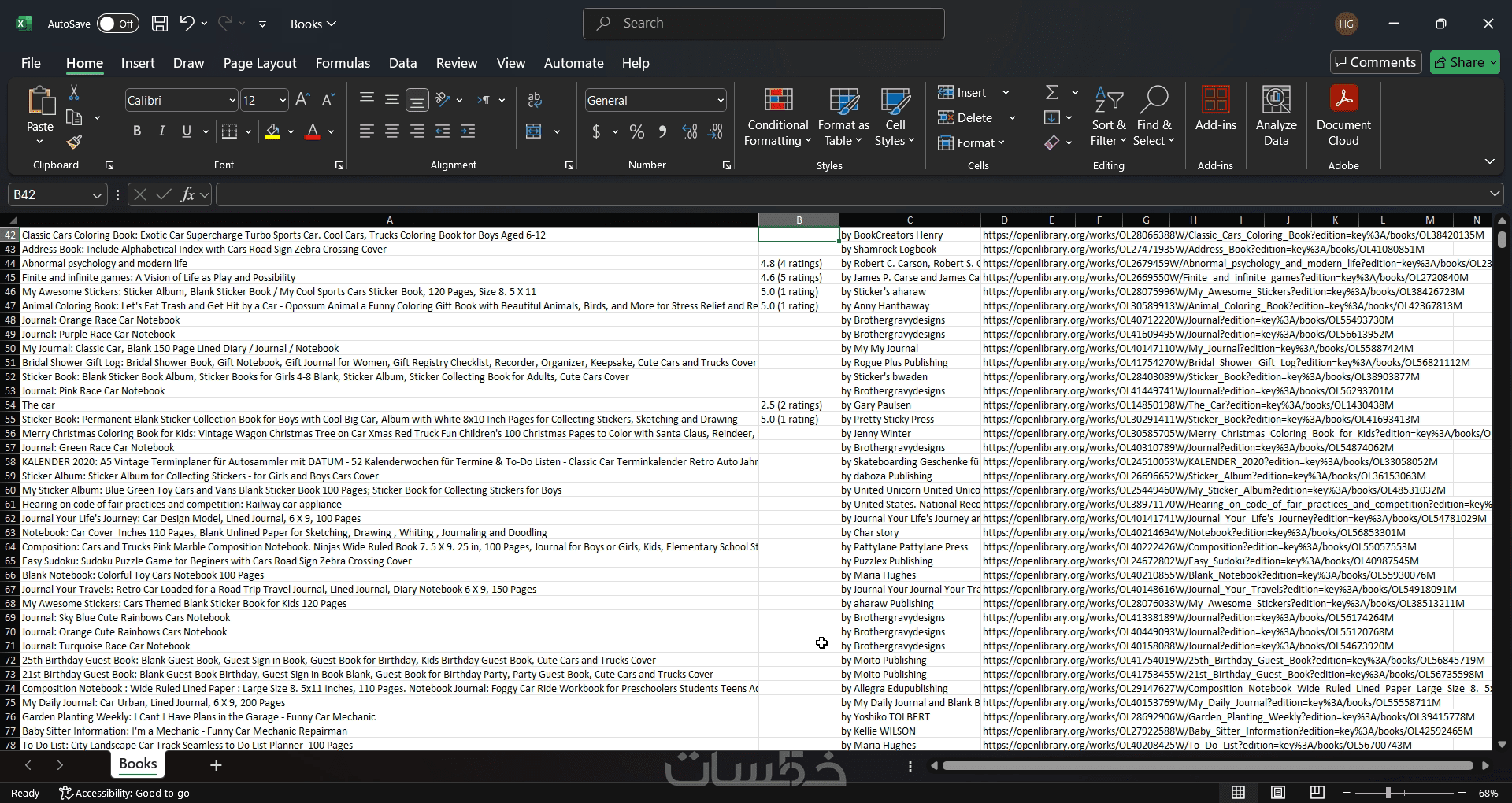Expand Cell Styles menu
1512x803 pixels.
coord(895,117)
